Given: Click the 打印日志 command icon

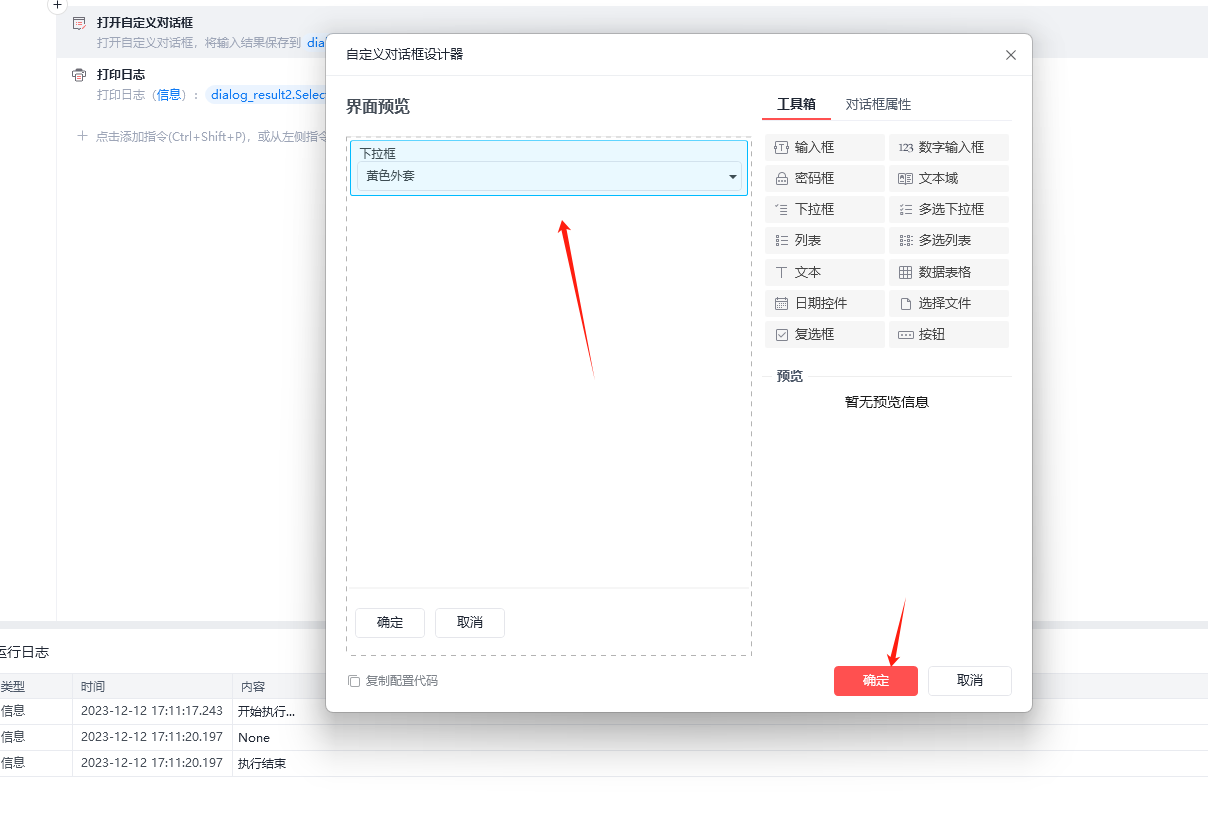Looking at the screenshot, I should click(79, 75).
